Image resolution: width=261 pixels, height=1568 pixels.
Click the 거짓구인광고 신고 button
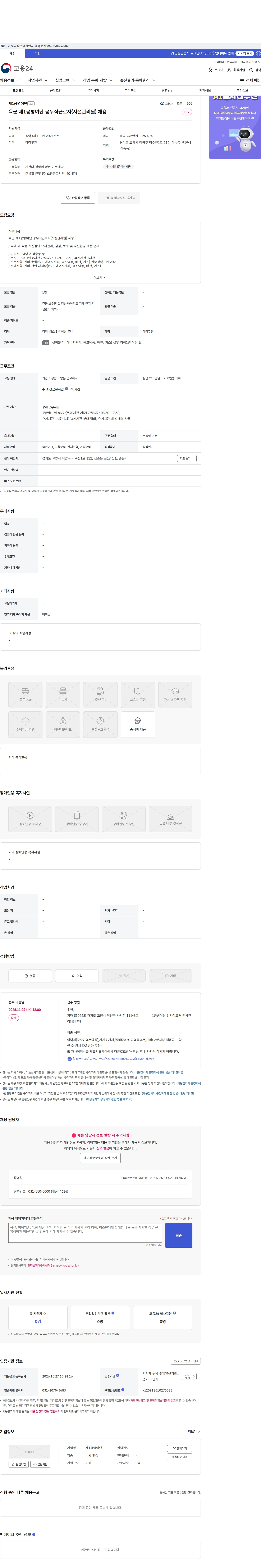click(186, 1361)
